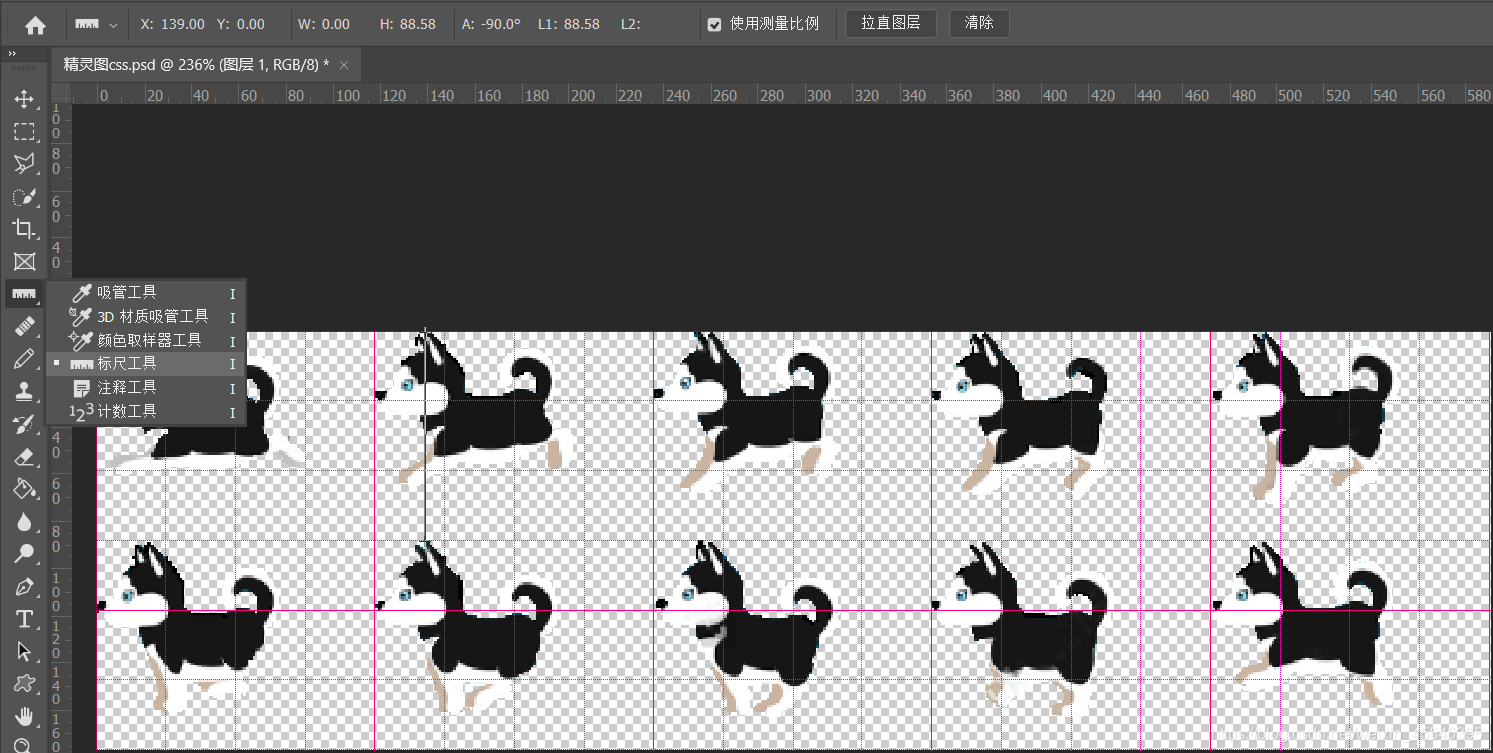Image resolution: width=1493 pixels, height=753 pixels.
Task: Choose the Blur tool droplet icon
Action: [24, 522]
